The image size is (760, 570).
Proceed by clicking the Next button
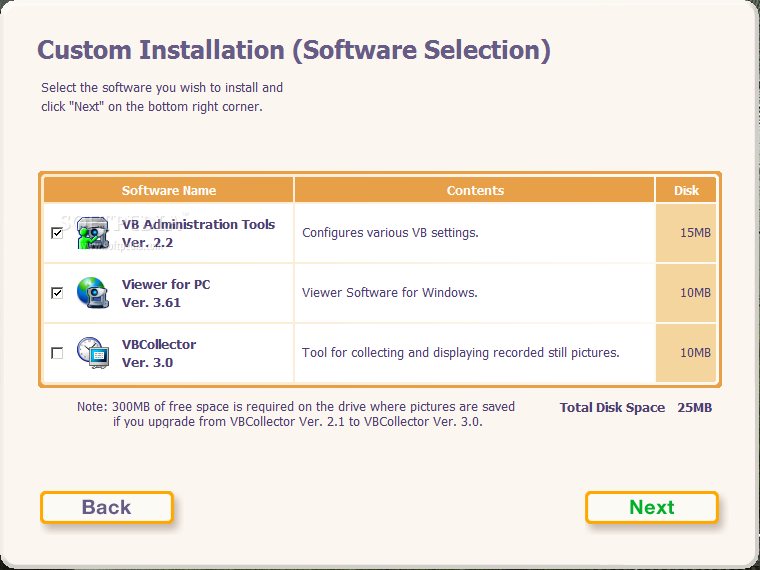click(x=651, y=507)
